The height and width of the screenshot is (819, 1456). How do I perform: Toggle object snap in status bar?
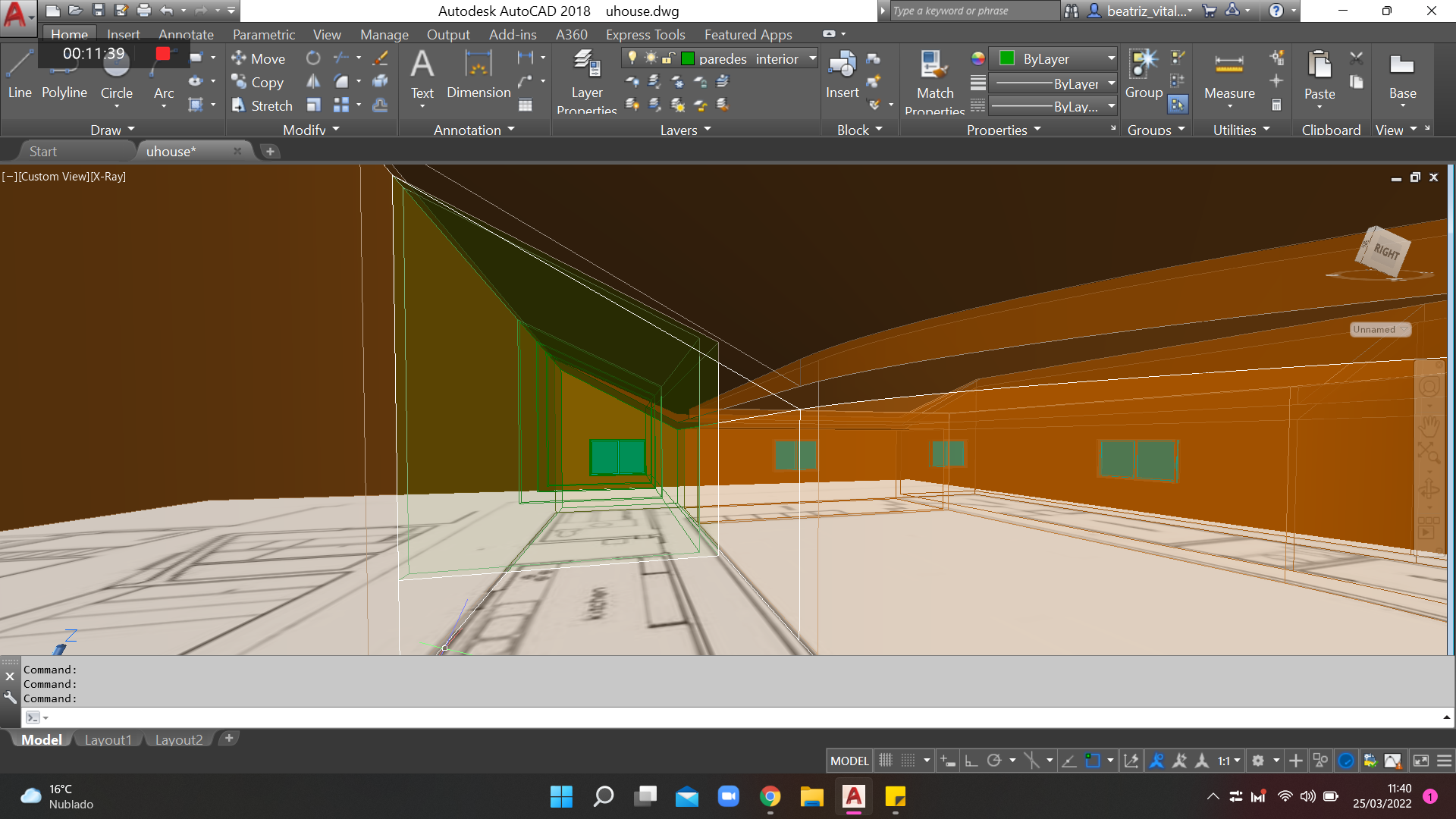pos(1093,761)
